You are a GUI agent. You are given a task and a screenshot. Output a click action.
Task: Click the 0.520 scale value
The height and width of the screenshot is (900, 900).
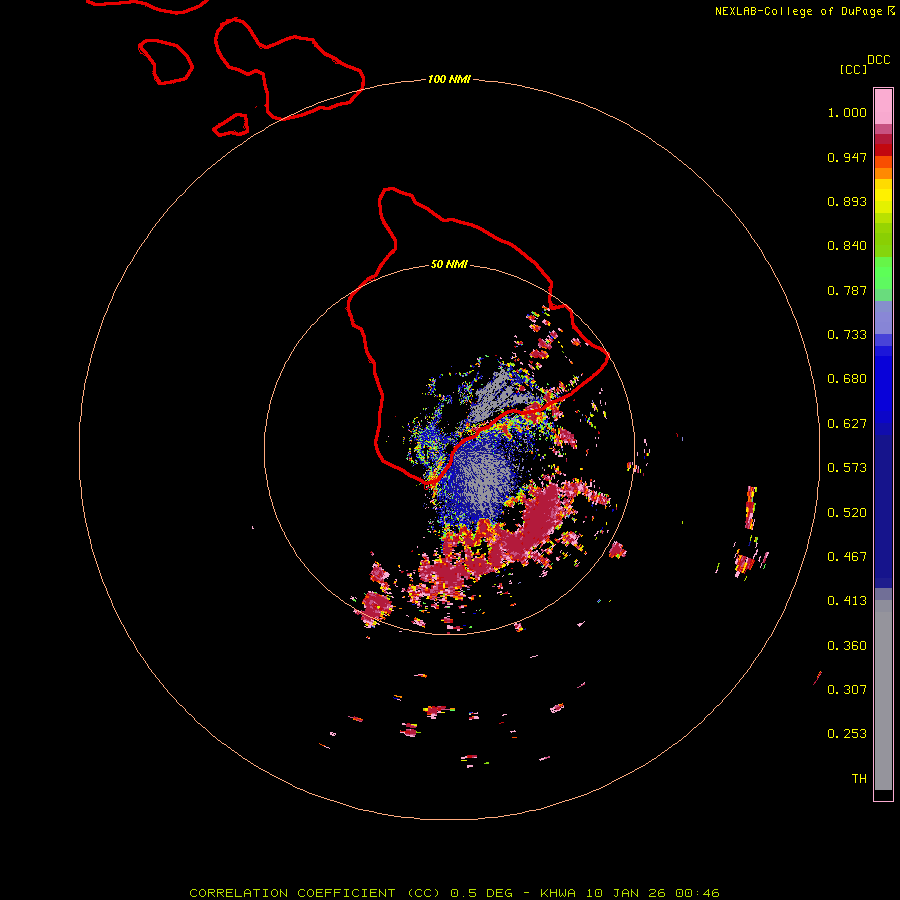(847, 513)
